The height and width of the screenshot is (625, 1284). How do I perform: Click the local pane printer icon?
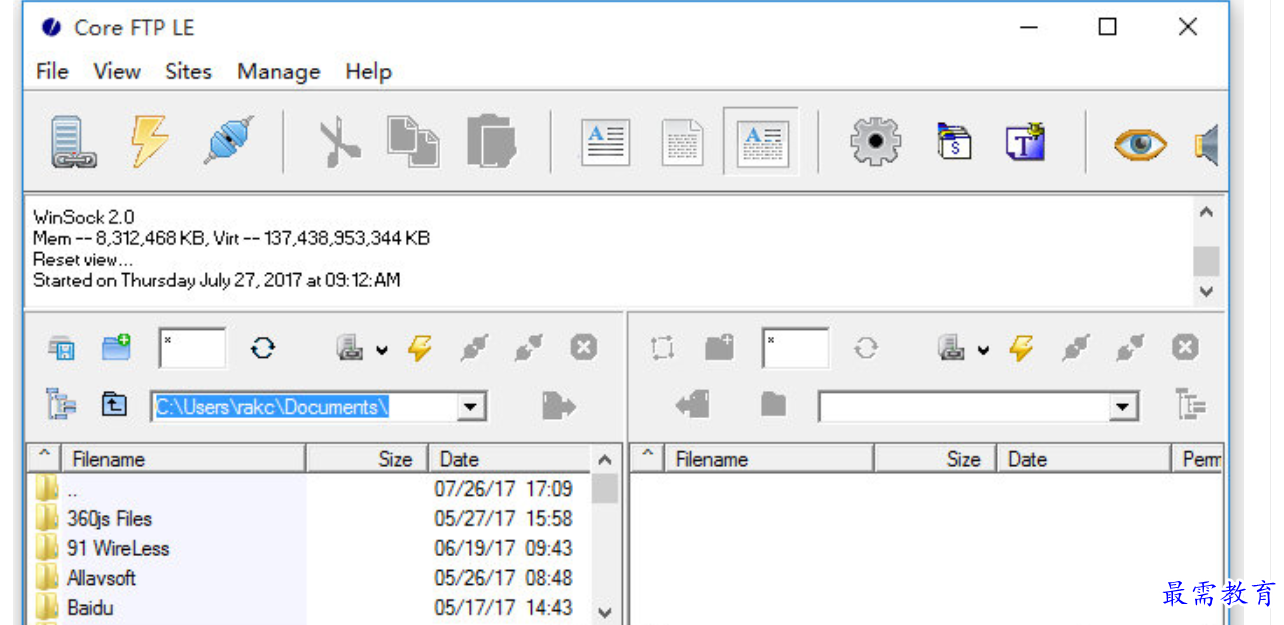(x=351, y=348)
